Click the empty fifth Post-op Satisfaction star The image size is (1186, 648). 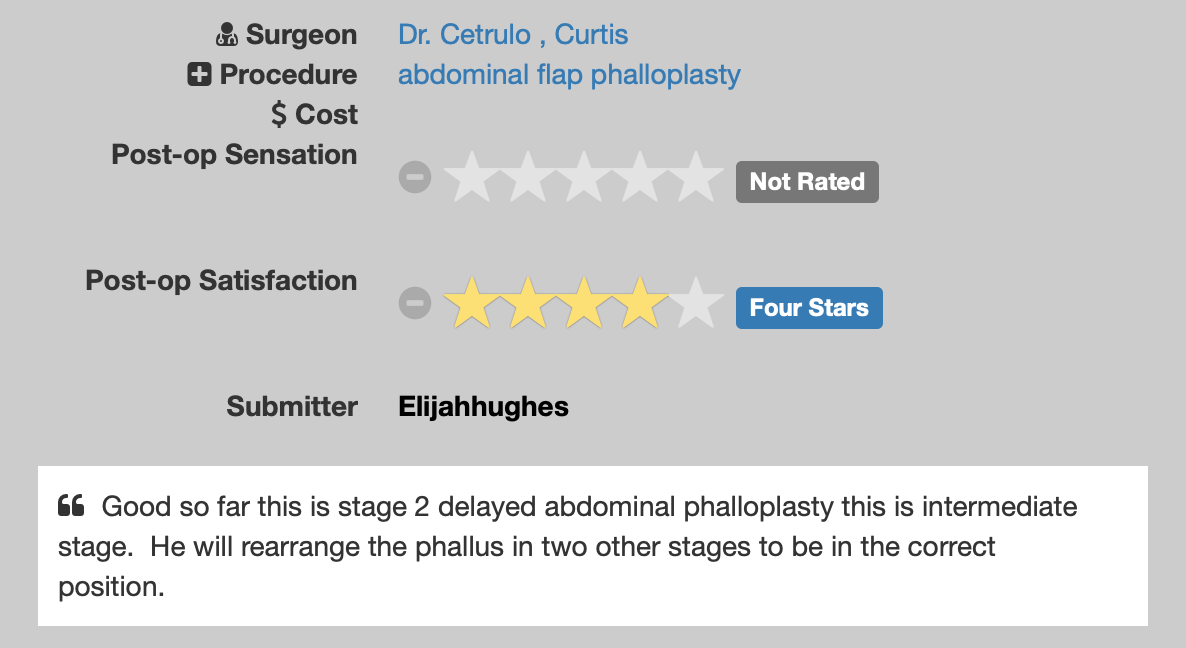point(696,304)
